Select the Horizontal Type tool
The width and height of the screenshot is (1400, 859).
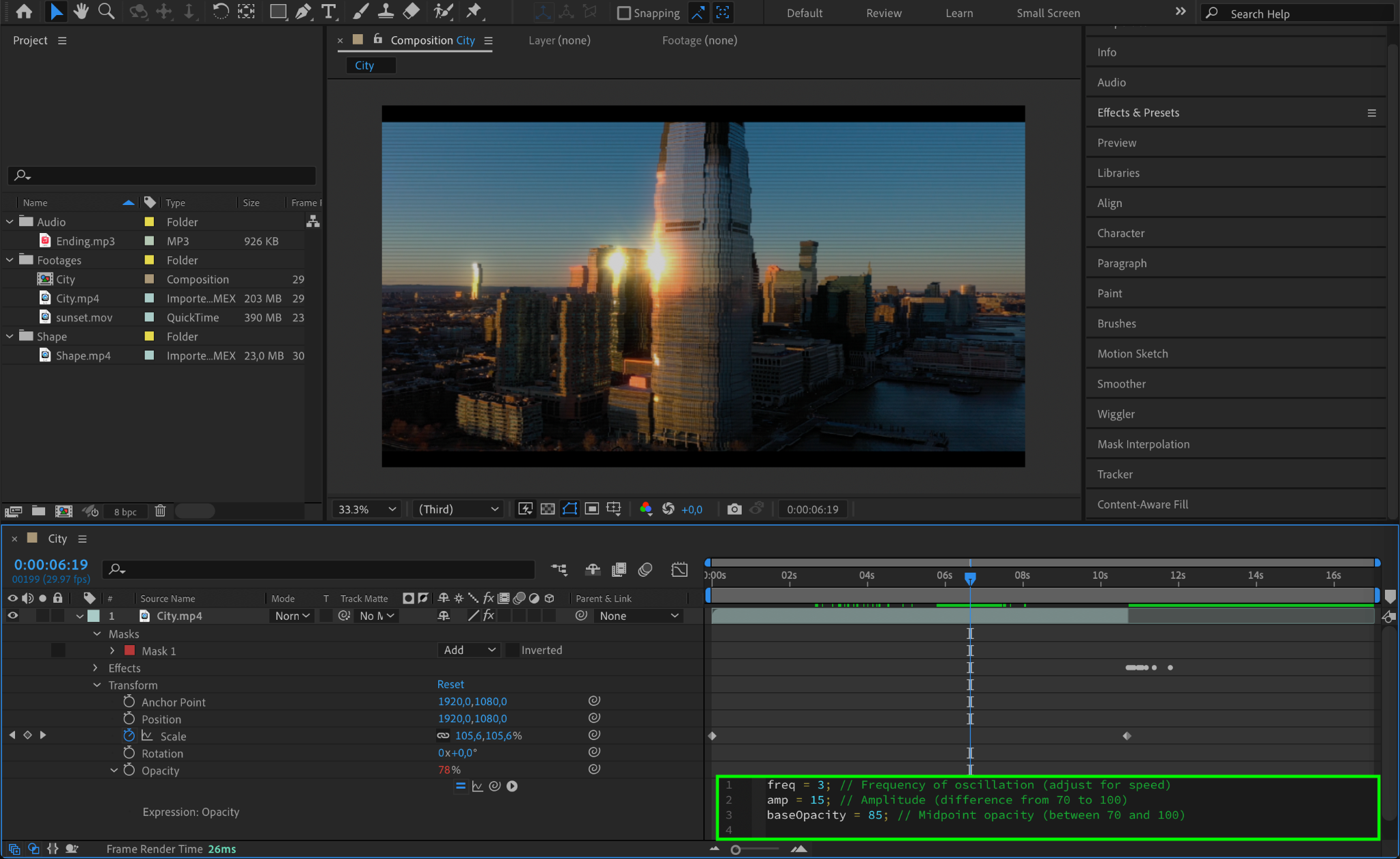[329, 12]
